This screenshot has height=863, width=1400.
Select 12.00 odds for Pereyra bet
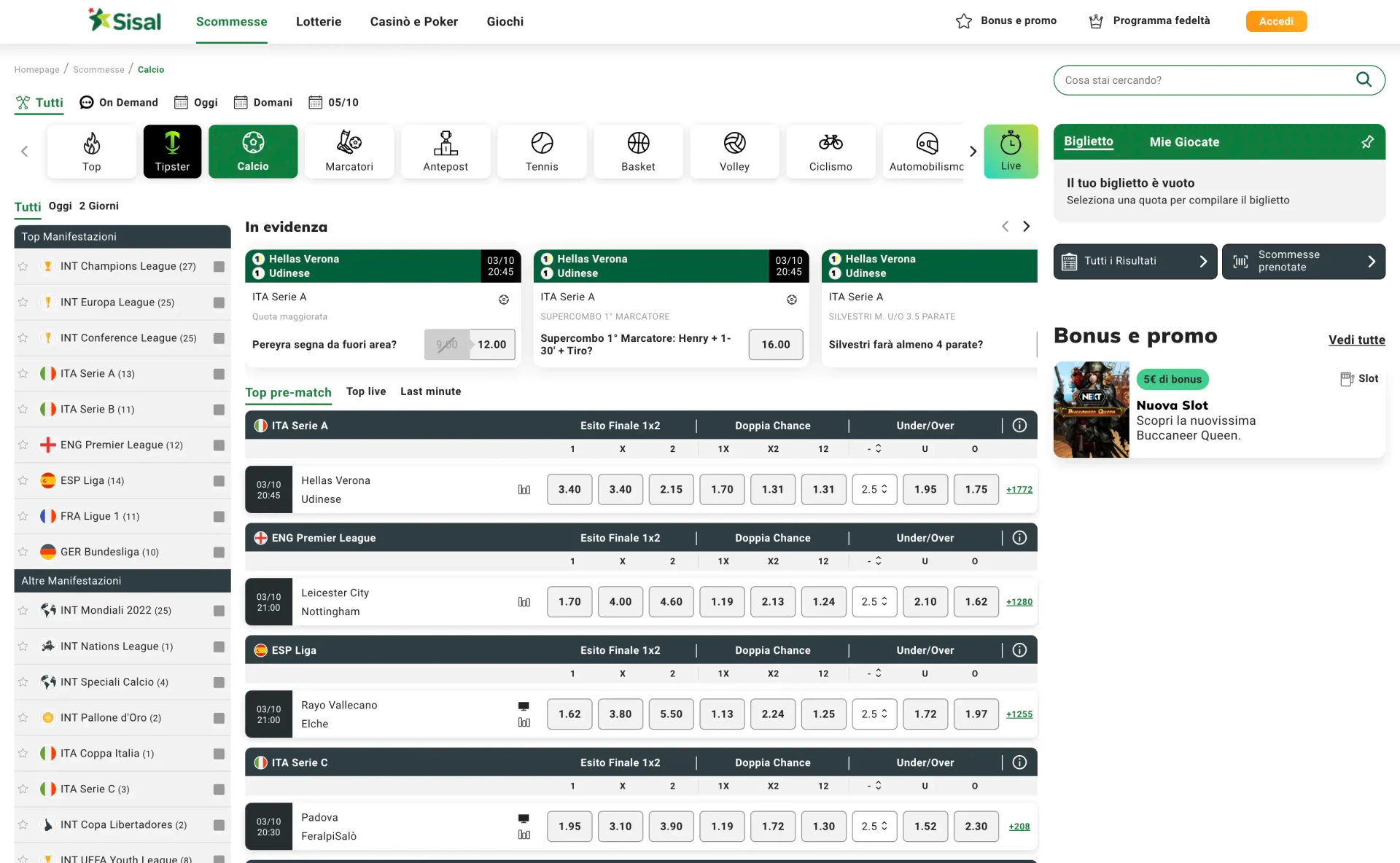(491, 344)
